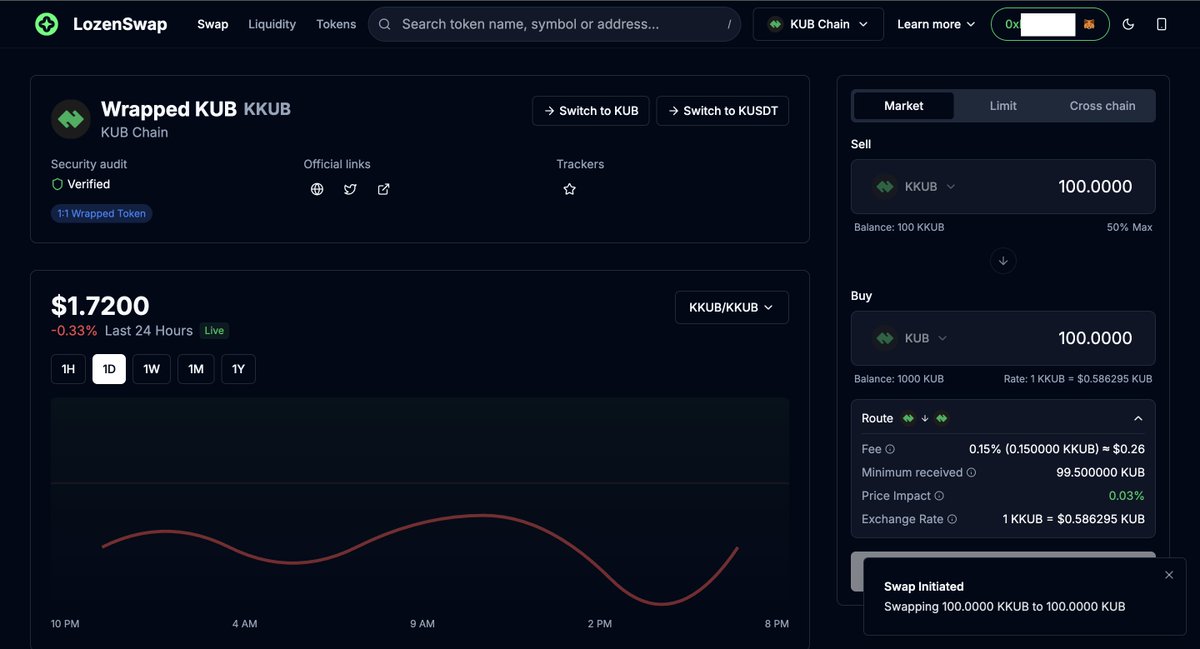
Task: Open the KUB buy token selector
Action: [x=910, y=338]
